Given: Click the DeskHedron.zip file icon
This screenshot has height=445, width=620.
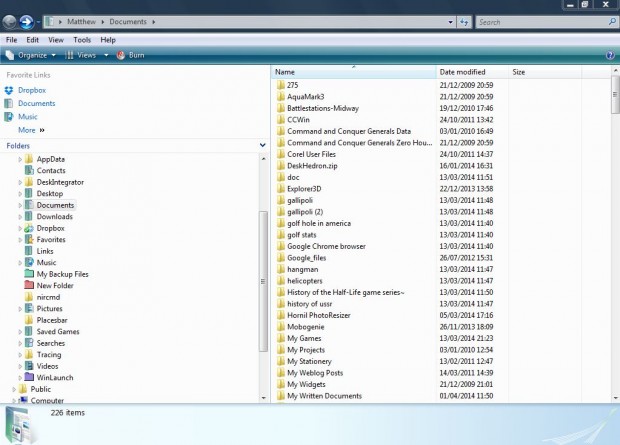Looking at the screenshot, I should click(x=280, y=165).
